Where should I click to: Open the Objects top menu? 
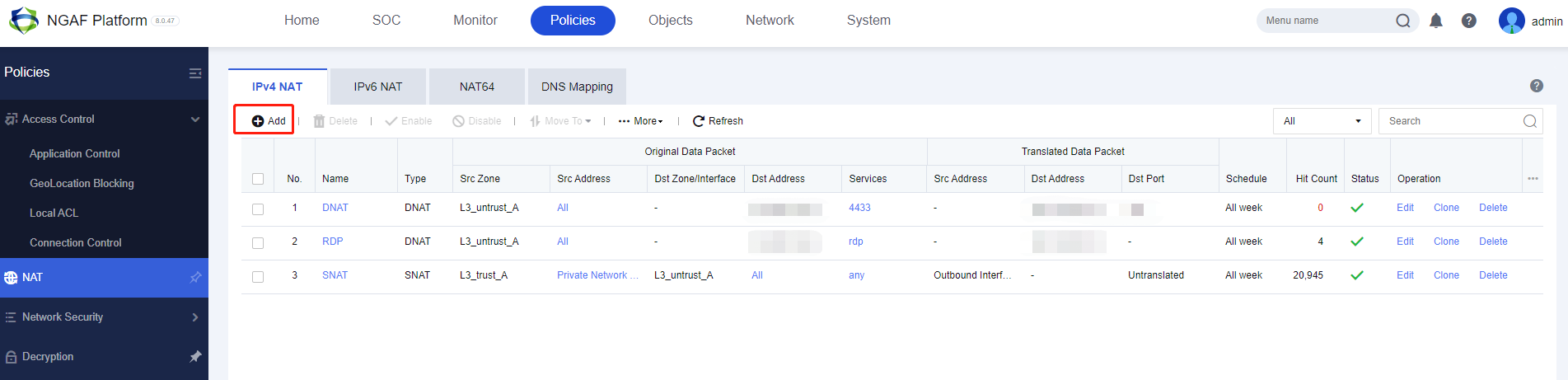(670, 21)
